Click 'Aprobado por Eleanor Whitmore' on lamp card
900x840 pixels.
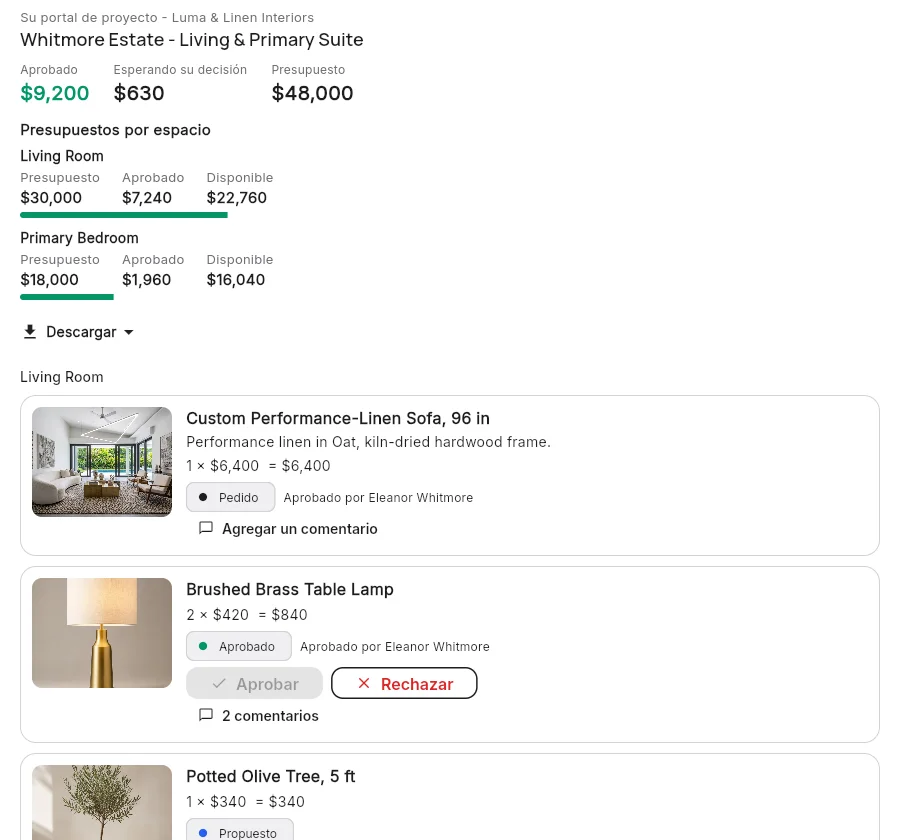point(395,647)
